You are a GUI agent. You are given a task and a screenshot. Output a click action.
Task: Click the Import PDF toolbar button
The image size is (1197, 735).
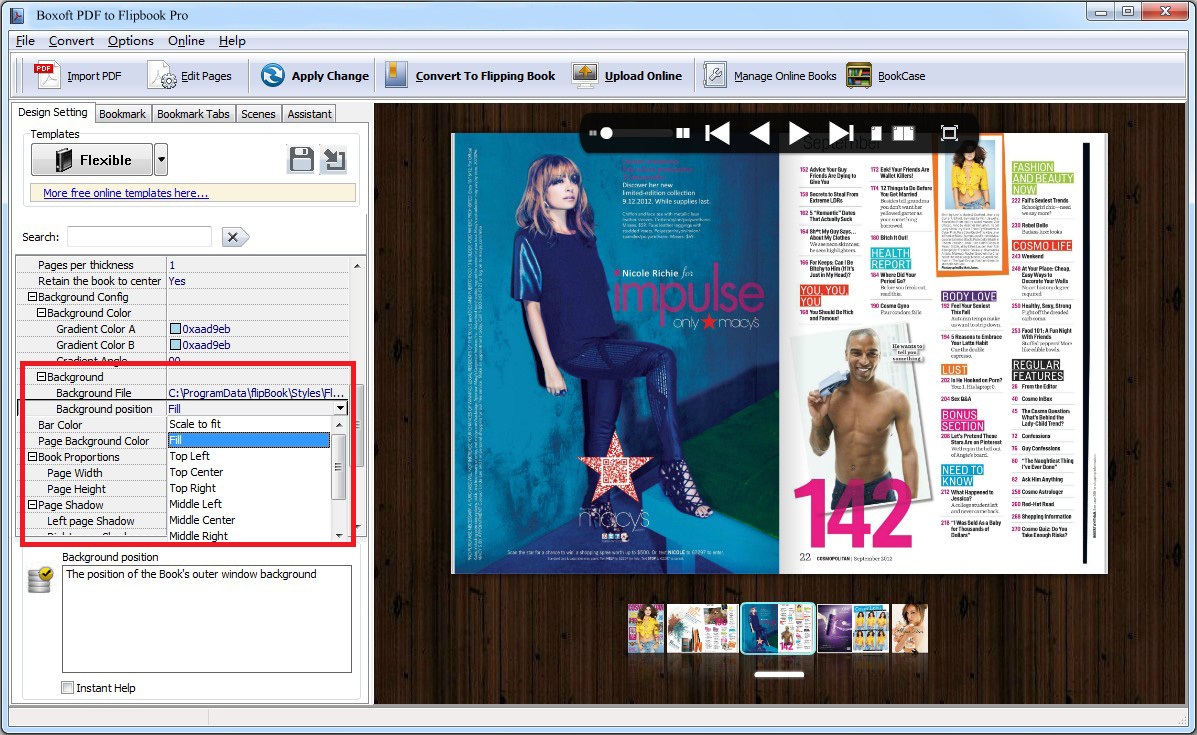[x=78, y=76]
